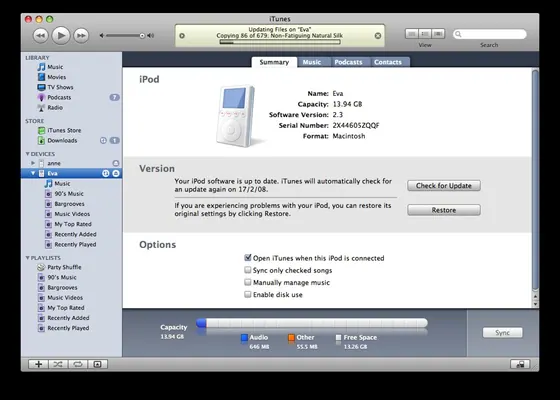Screen dimensions: 560x400
Task: Check Enable disk use
Action: pyautogui.click(x=248, y=294)
